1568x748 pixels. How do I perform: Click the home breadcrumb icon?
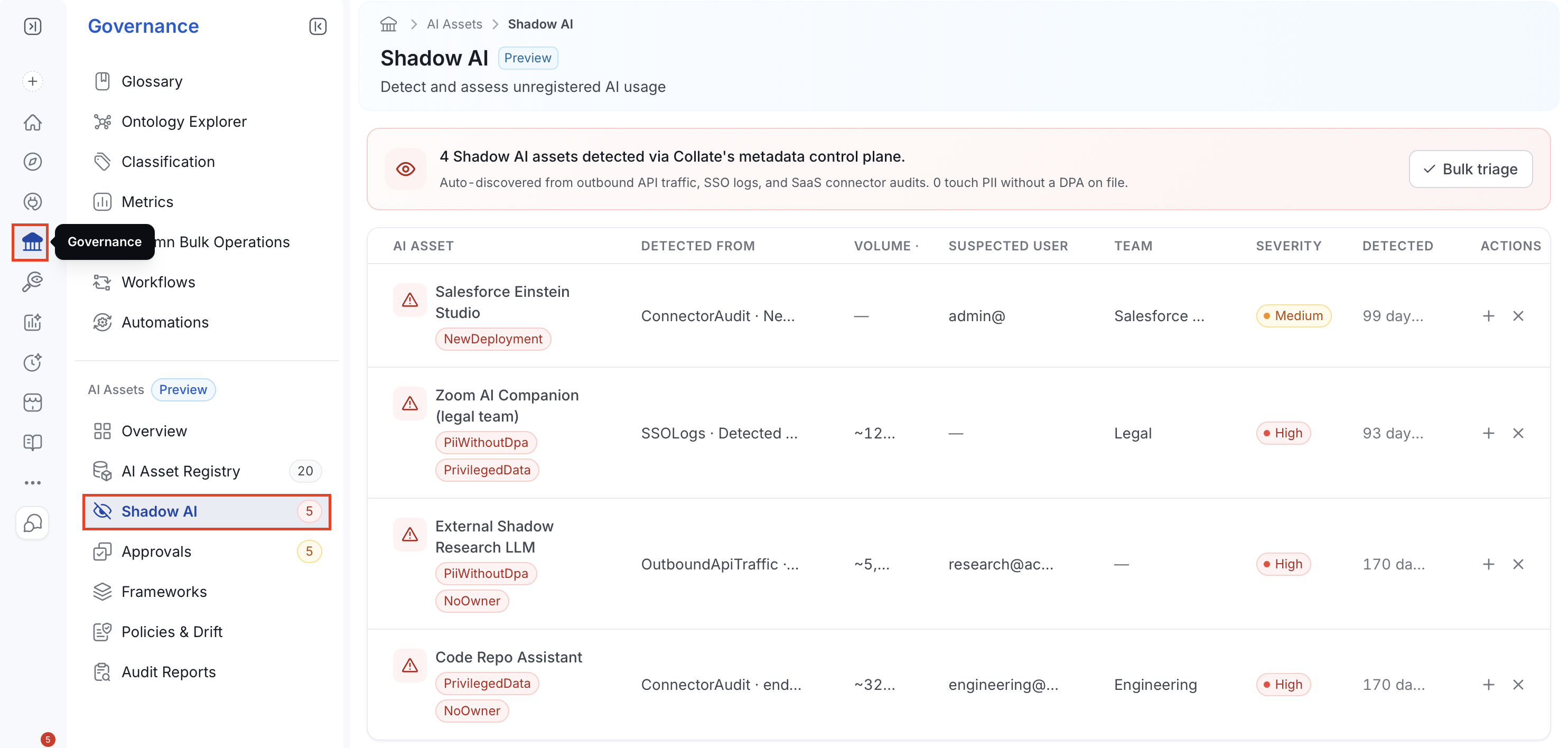point(388,24)
